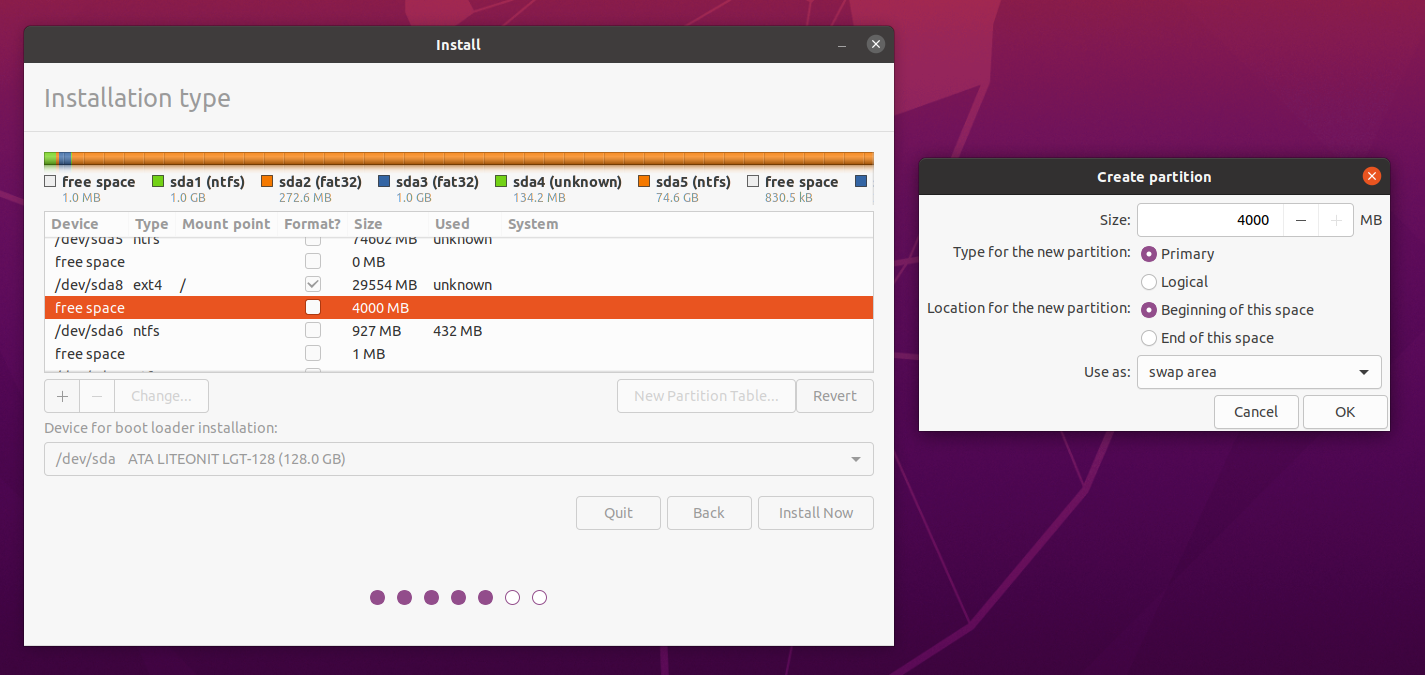Click the sda2 (fat32) orange legend swatch
This screenshot has height=675, width=1425.
266,182
